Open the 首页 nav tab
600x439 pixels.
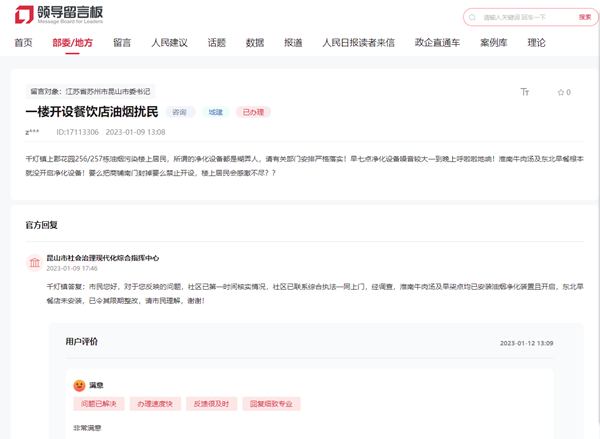point(23,43)
